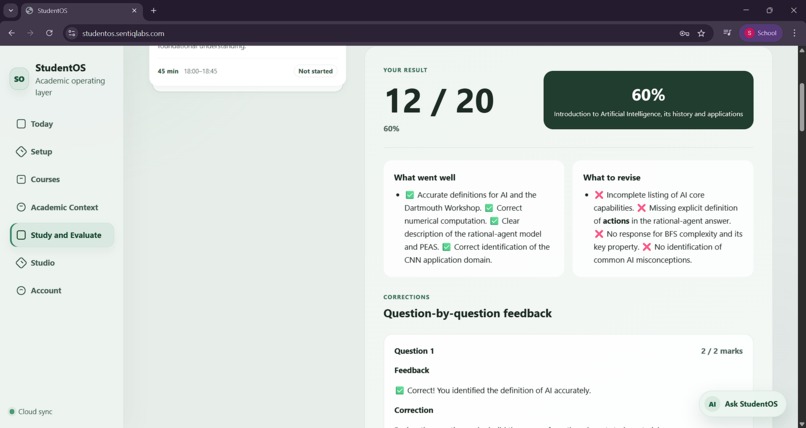Click the page vertical scrollbar thumb
806x428 pixels.
point(801,107)
